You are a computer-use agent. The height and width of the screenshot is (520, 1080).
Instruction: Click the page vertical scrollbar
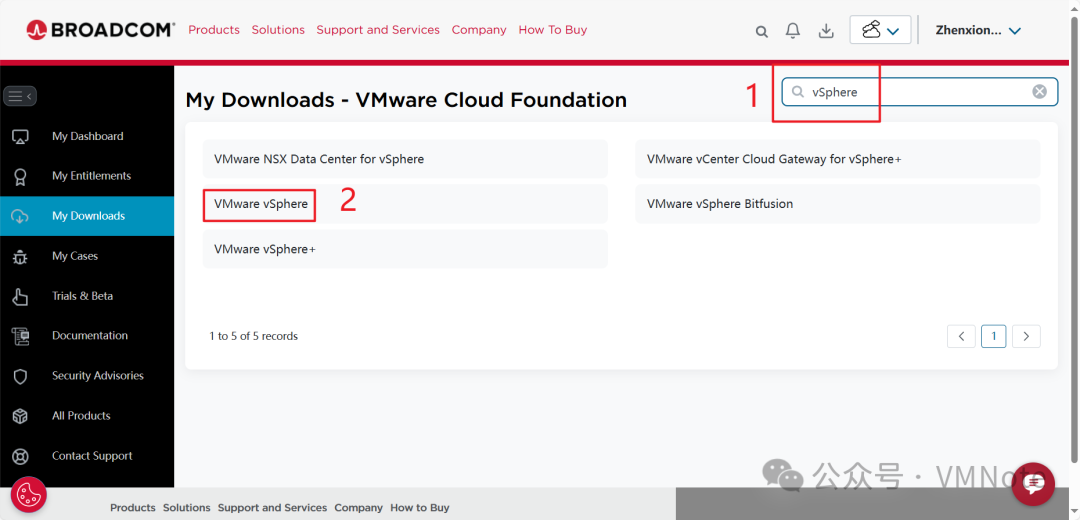point(1074,241)
